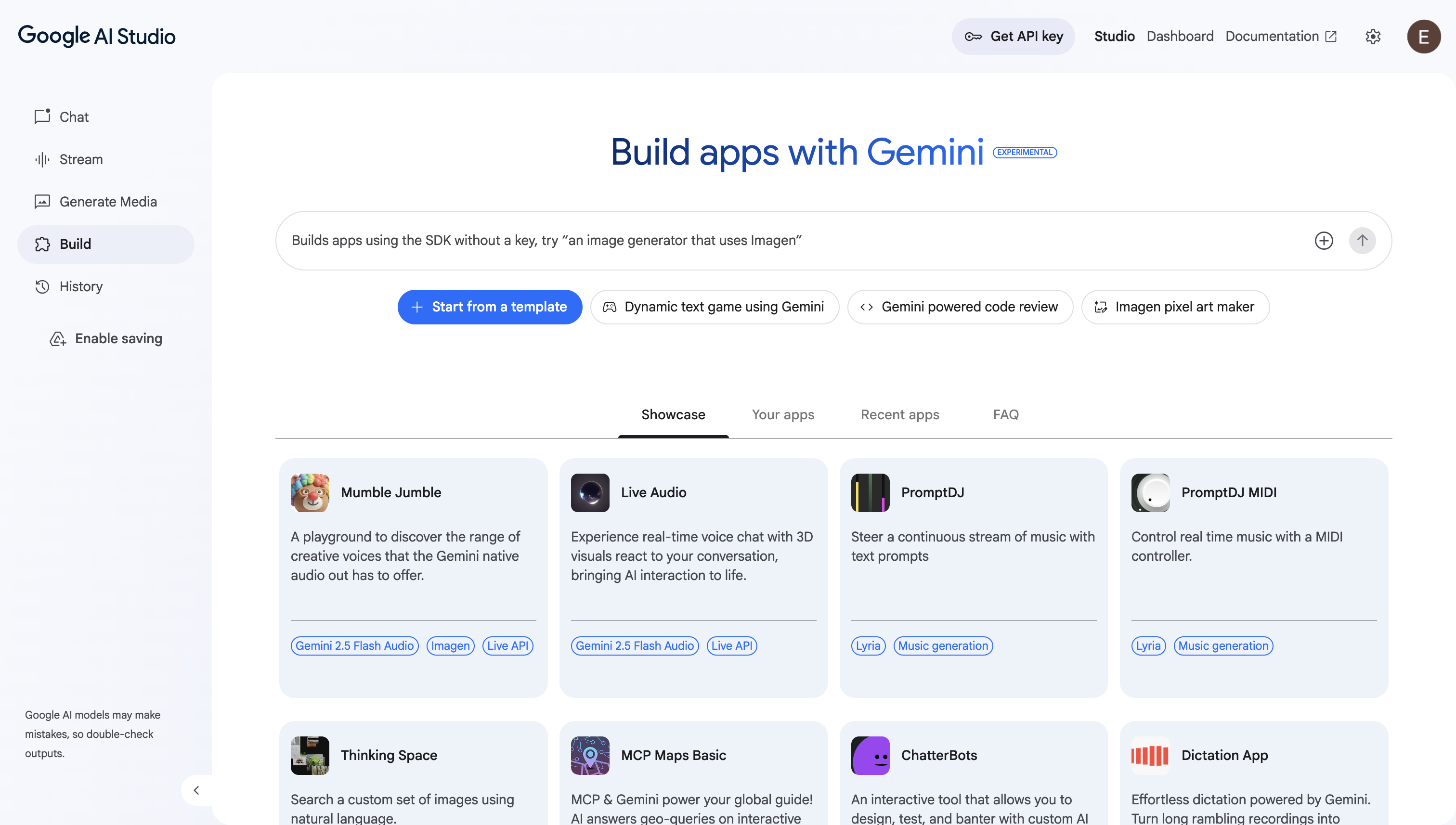Choose Dynamic text game using Gemini suggestion

pos(714,307)
